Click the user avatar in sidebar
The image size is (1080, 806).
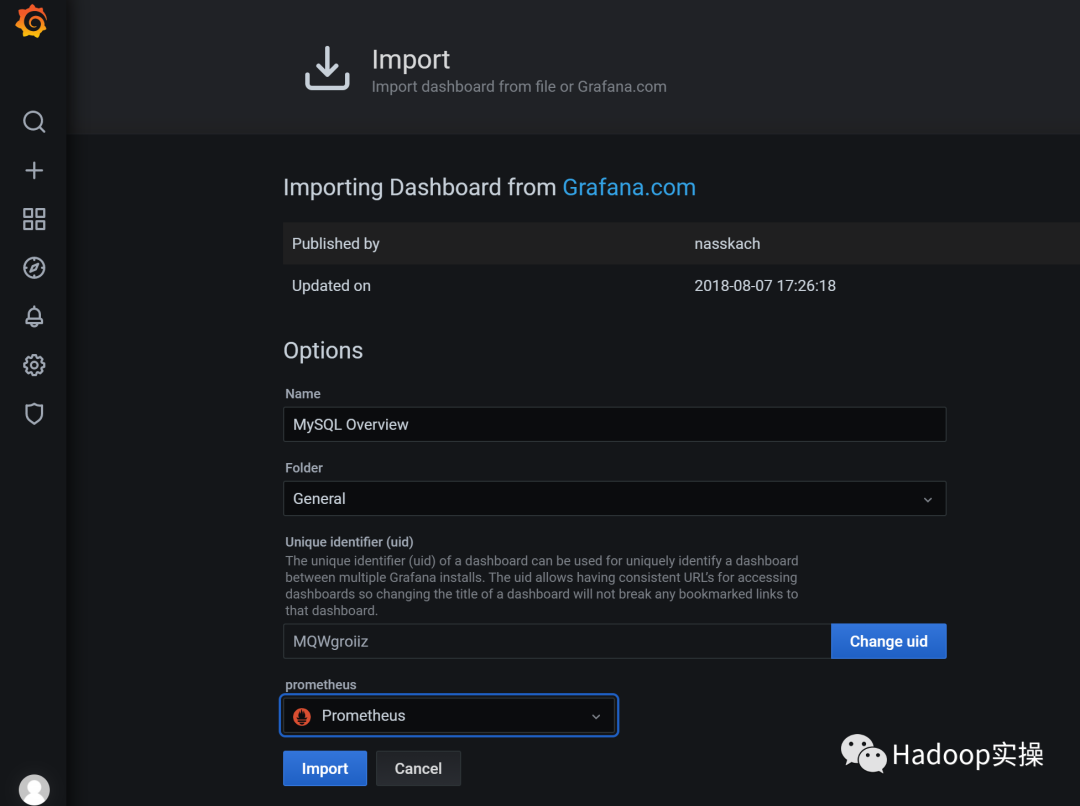point(34,789)
